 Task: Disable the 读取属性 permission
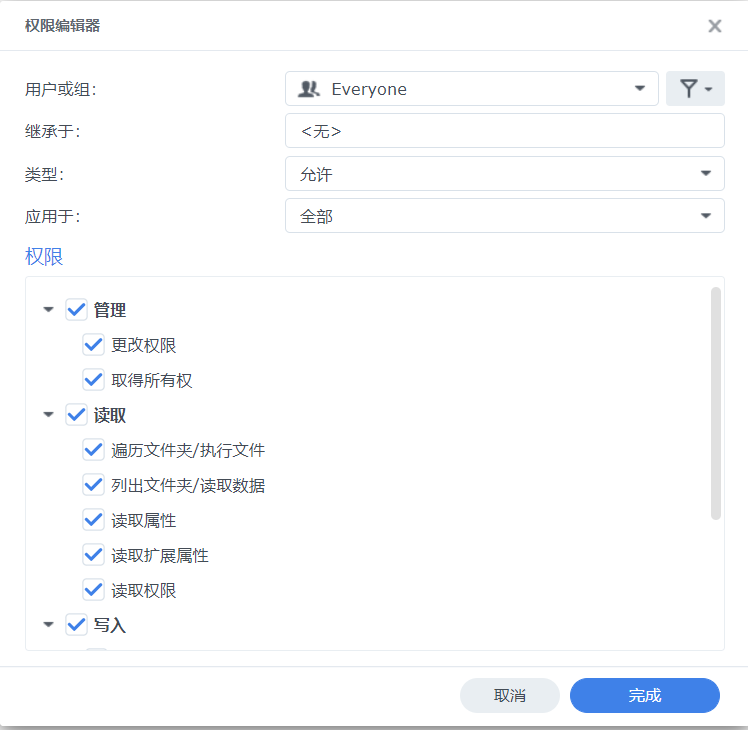[x=94, y=520]
